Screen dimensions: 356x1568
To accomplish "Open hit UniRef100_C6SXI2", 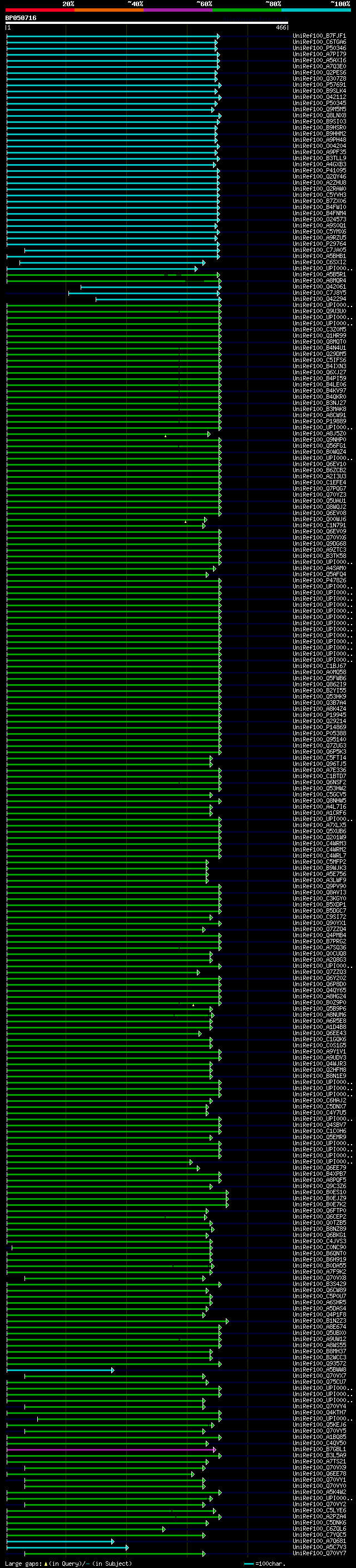I will (319, 263).
